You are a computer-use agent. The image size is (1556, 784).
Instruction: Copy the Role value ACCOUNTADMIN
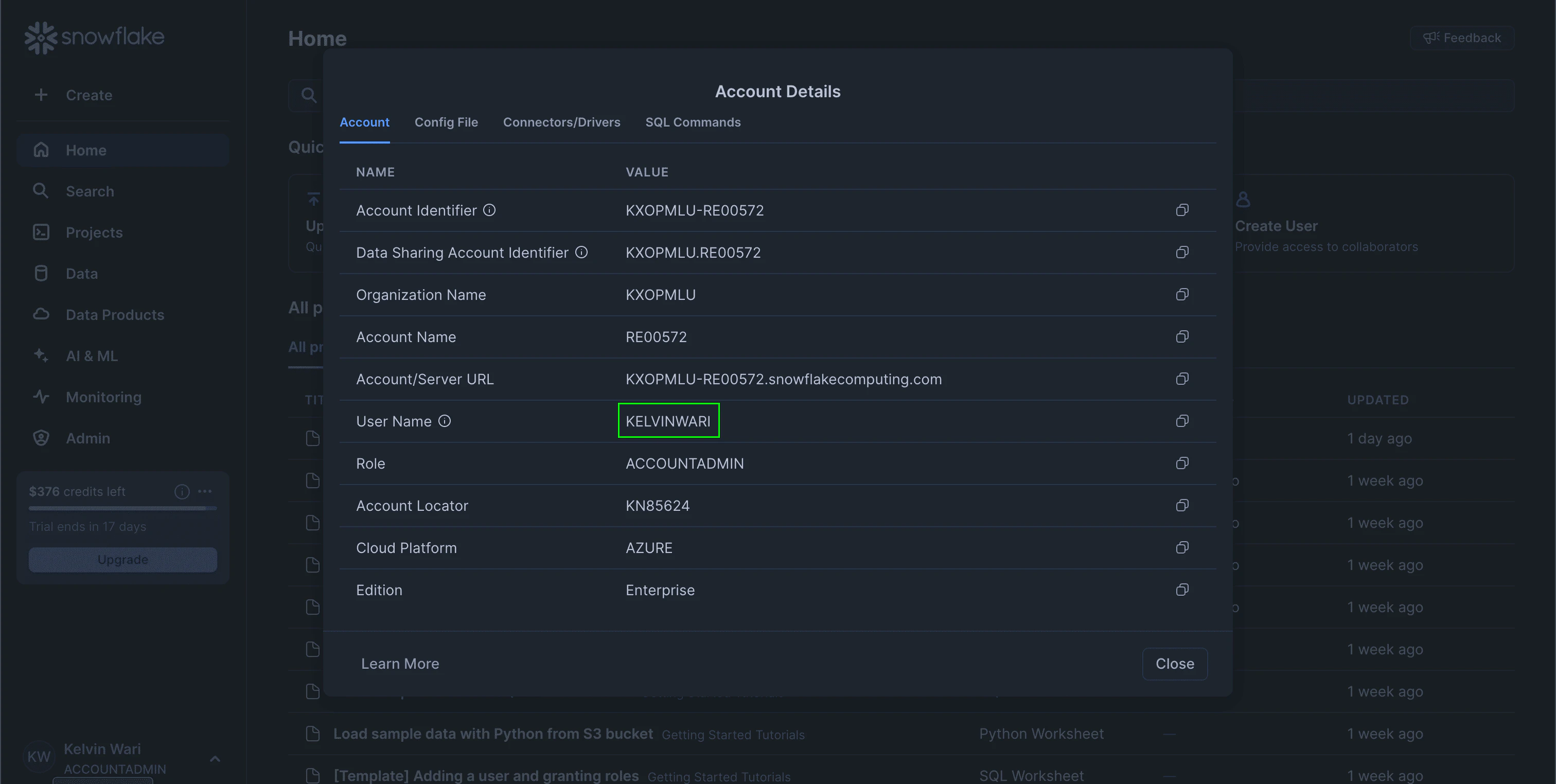(x=1182, y=464)
